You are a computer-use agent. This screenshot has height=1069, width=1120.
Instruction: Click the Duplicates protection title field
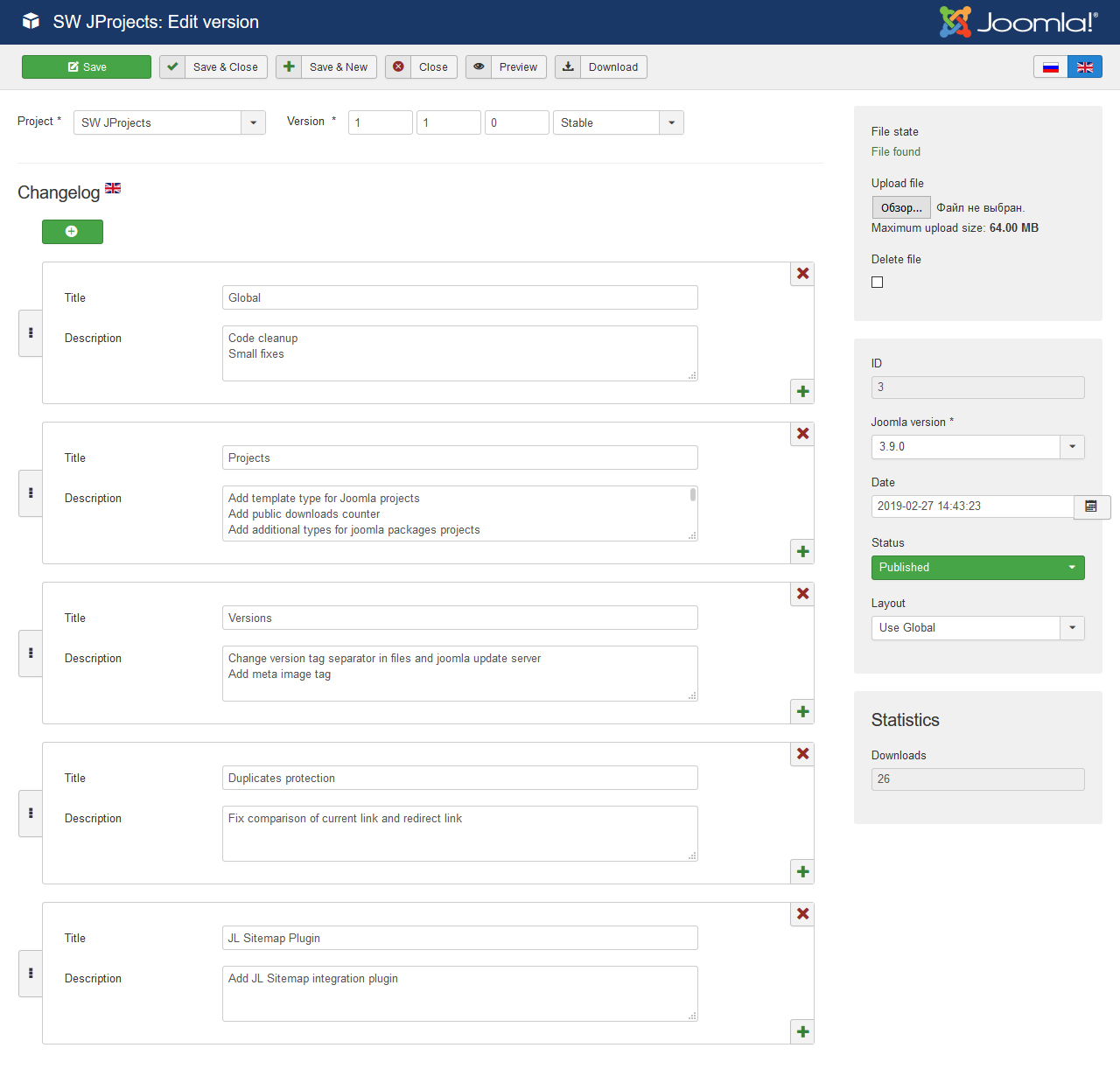click(x=460, y=778)
